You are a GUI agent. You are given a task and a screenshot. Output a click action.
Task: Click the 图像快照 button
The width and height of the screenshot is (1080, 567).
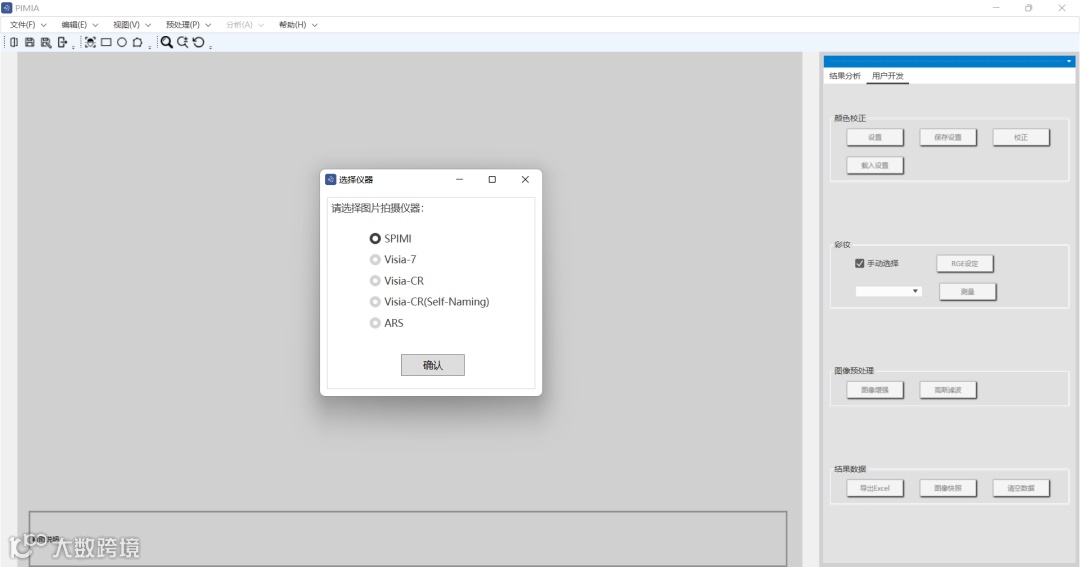[948, 488]
